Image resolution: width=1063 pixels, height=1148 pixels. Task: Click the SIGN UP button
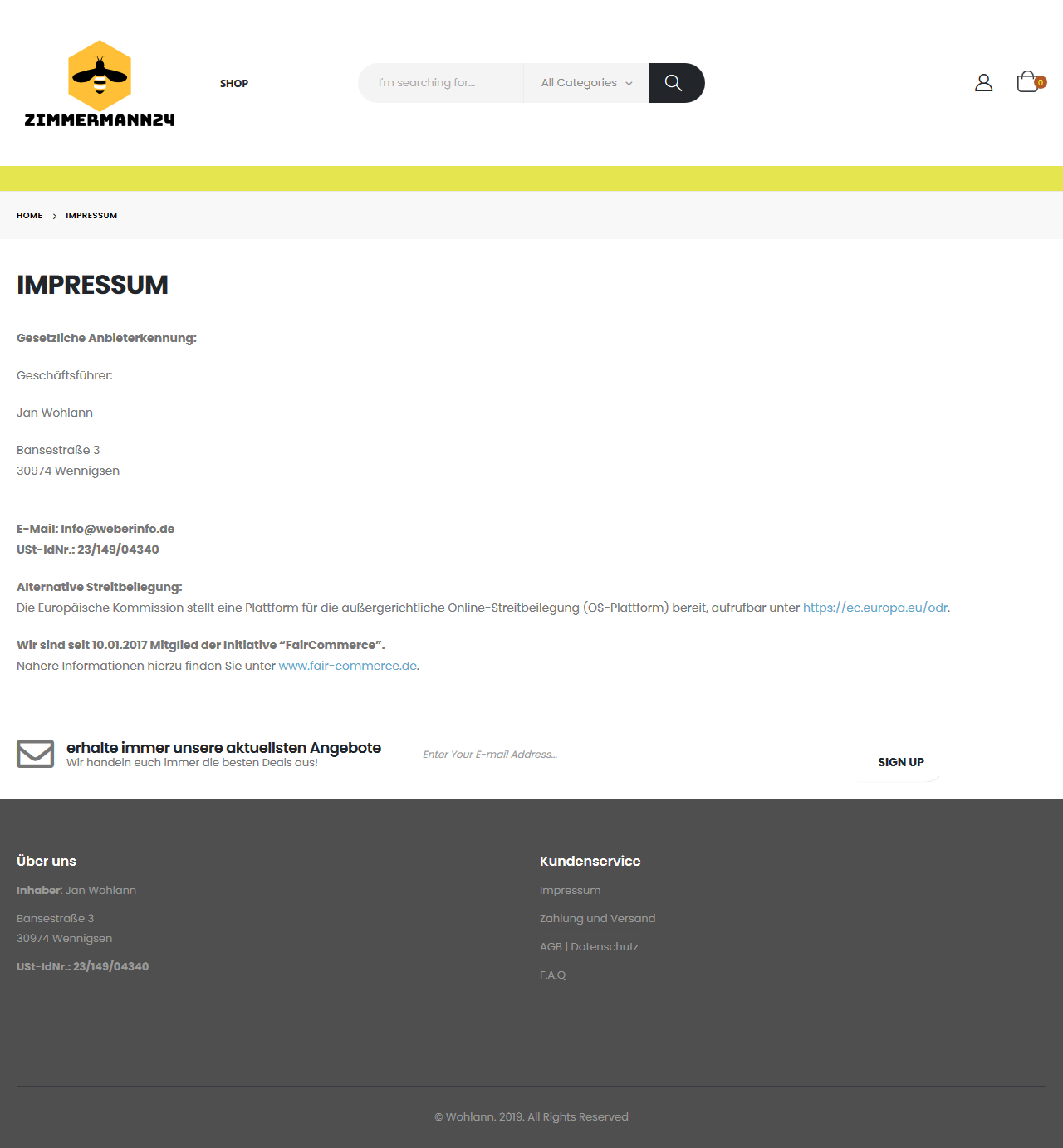tap(901, 762)
